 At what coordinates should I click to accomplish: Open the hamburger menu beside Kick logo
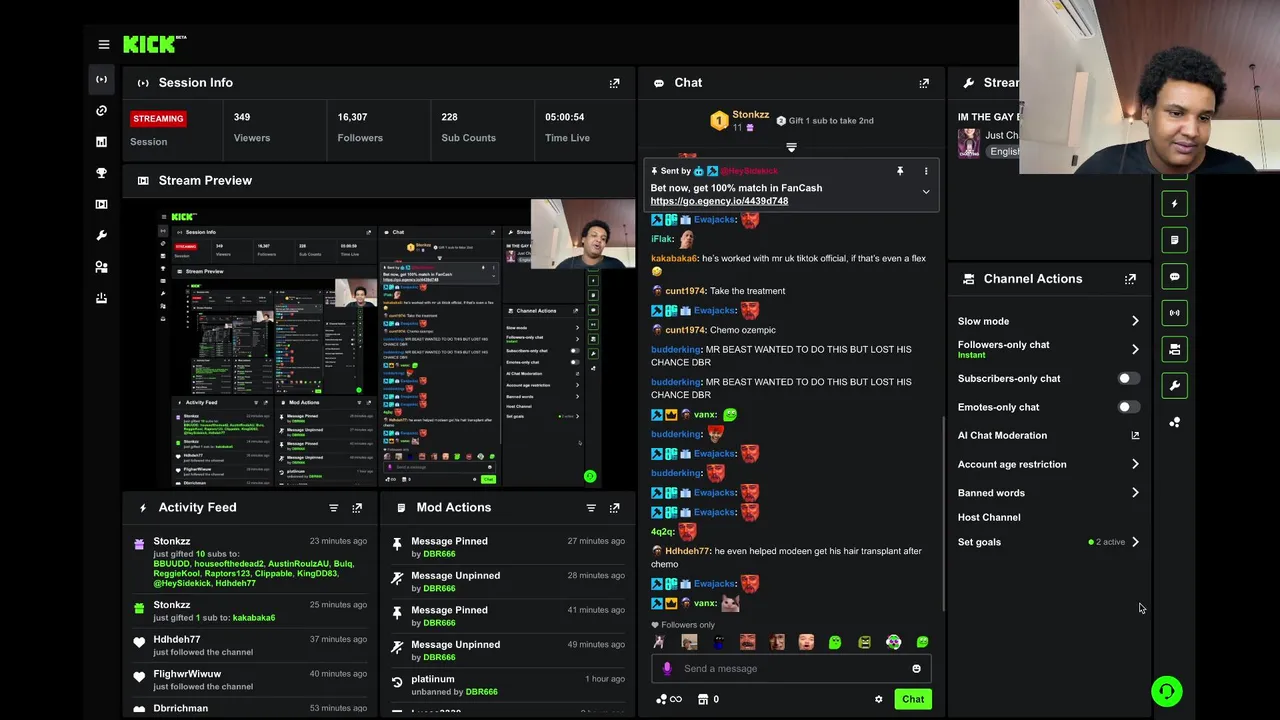click(x=104, y=44)
